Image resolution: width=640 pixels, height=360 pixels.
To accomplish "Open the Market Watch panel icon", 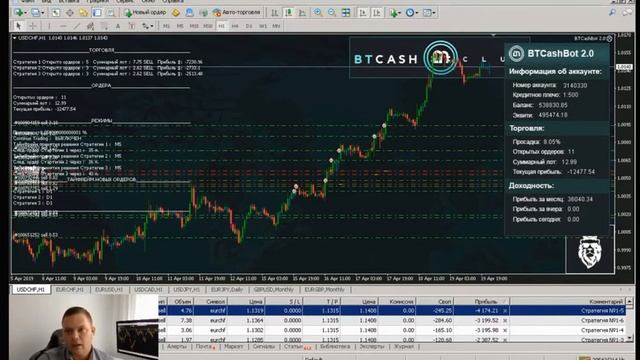I will pyautogui.click(x=56, y=13).
